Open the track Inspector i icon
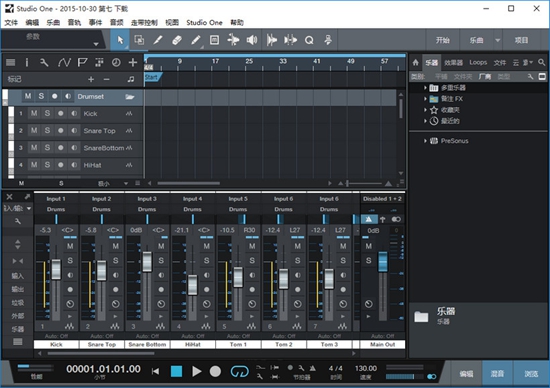This screenshot has width=550, height=388. [x=27, y=62]
